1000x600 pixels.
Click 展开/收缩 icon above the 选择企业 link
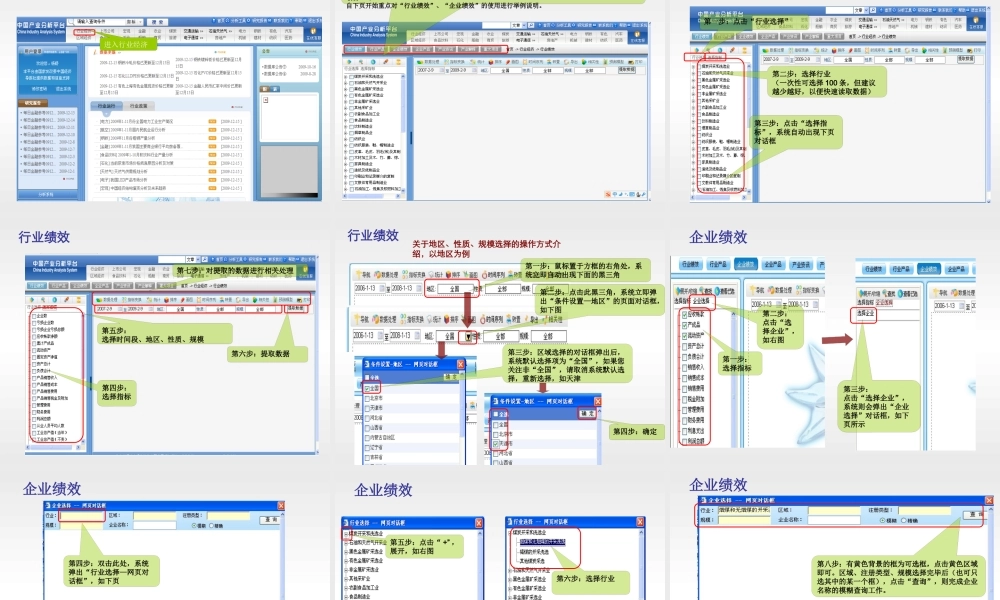869,293
